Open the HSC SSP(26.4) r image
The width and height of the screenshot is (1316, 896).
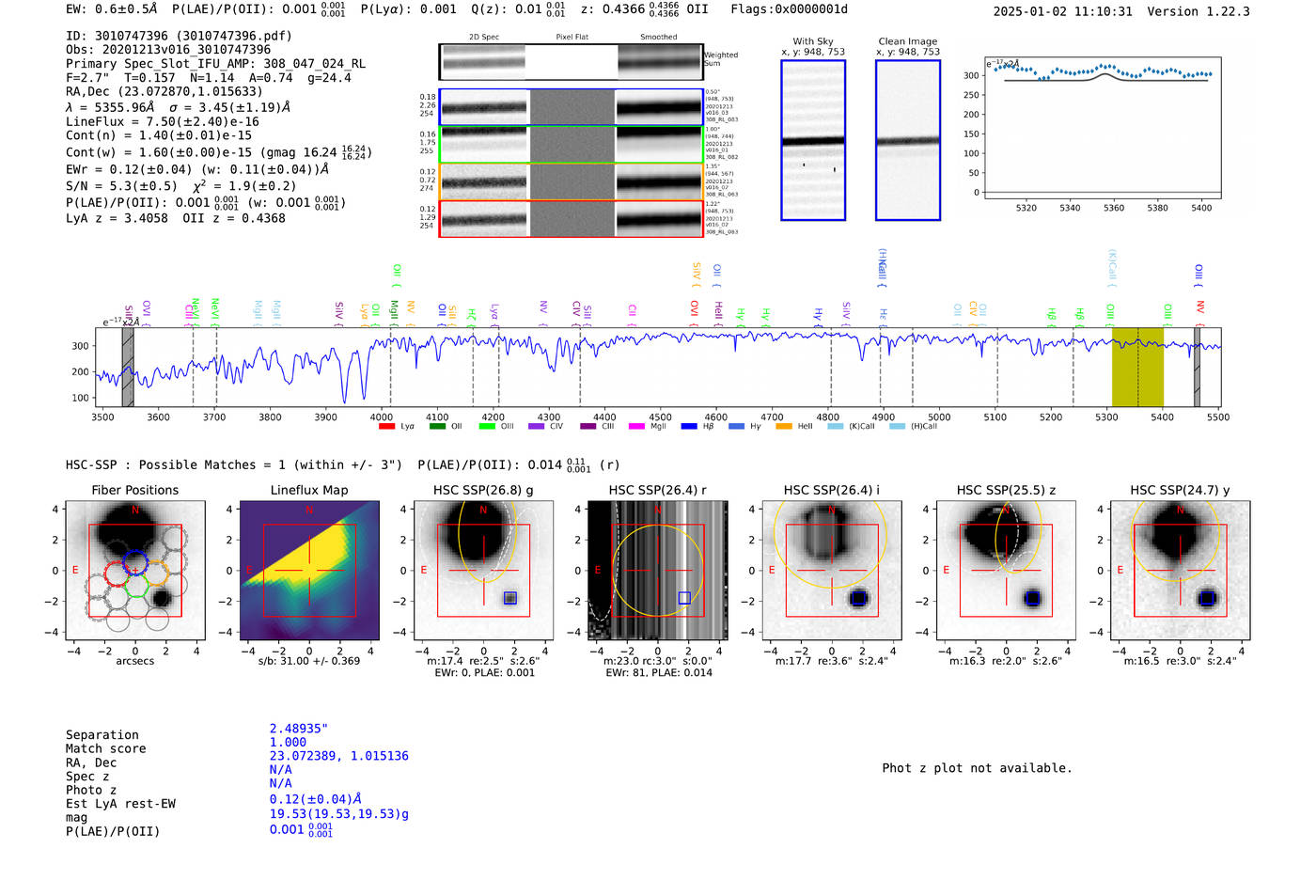click(657, 571)
